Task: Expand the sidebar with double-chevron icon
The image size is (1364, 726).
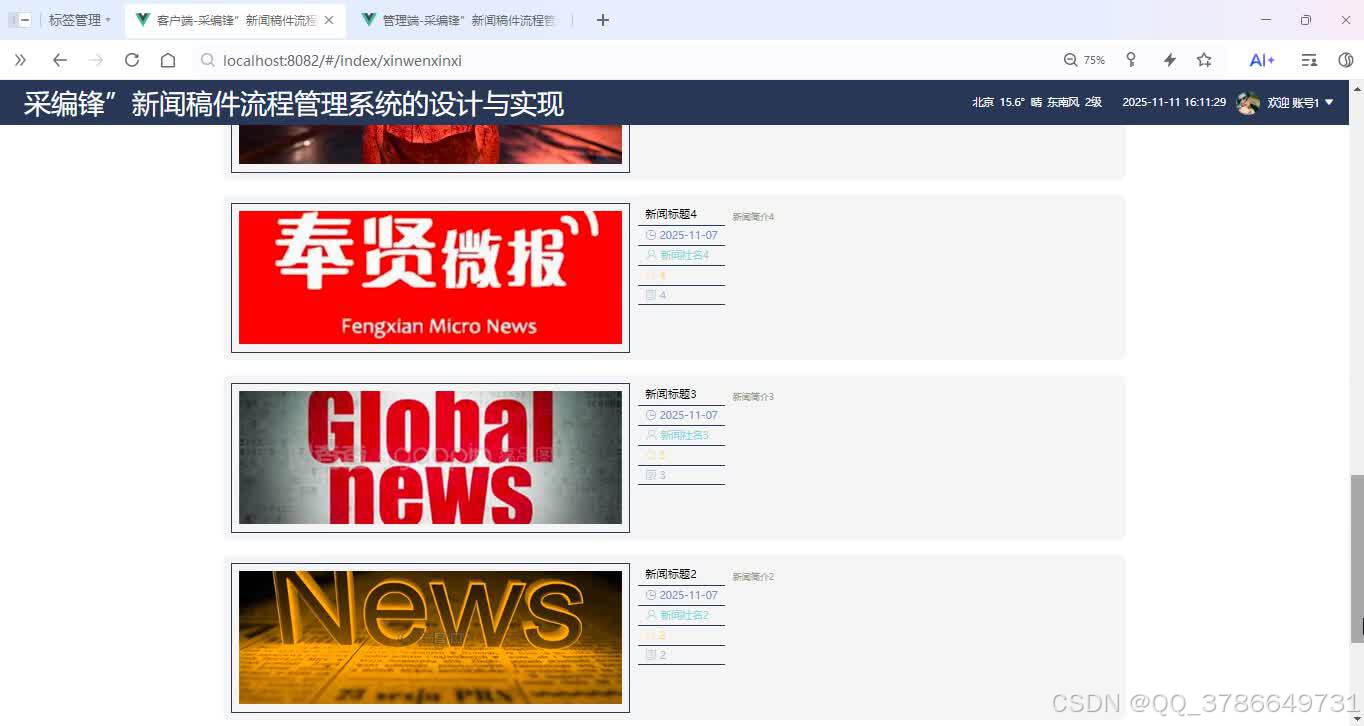Action: pos(20,60)
